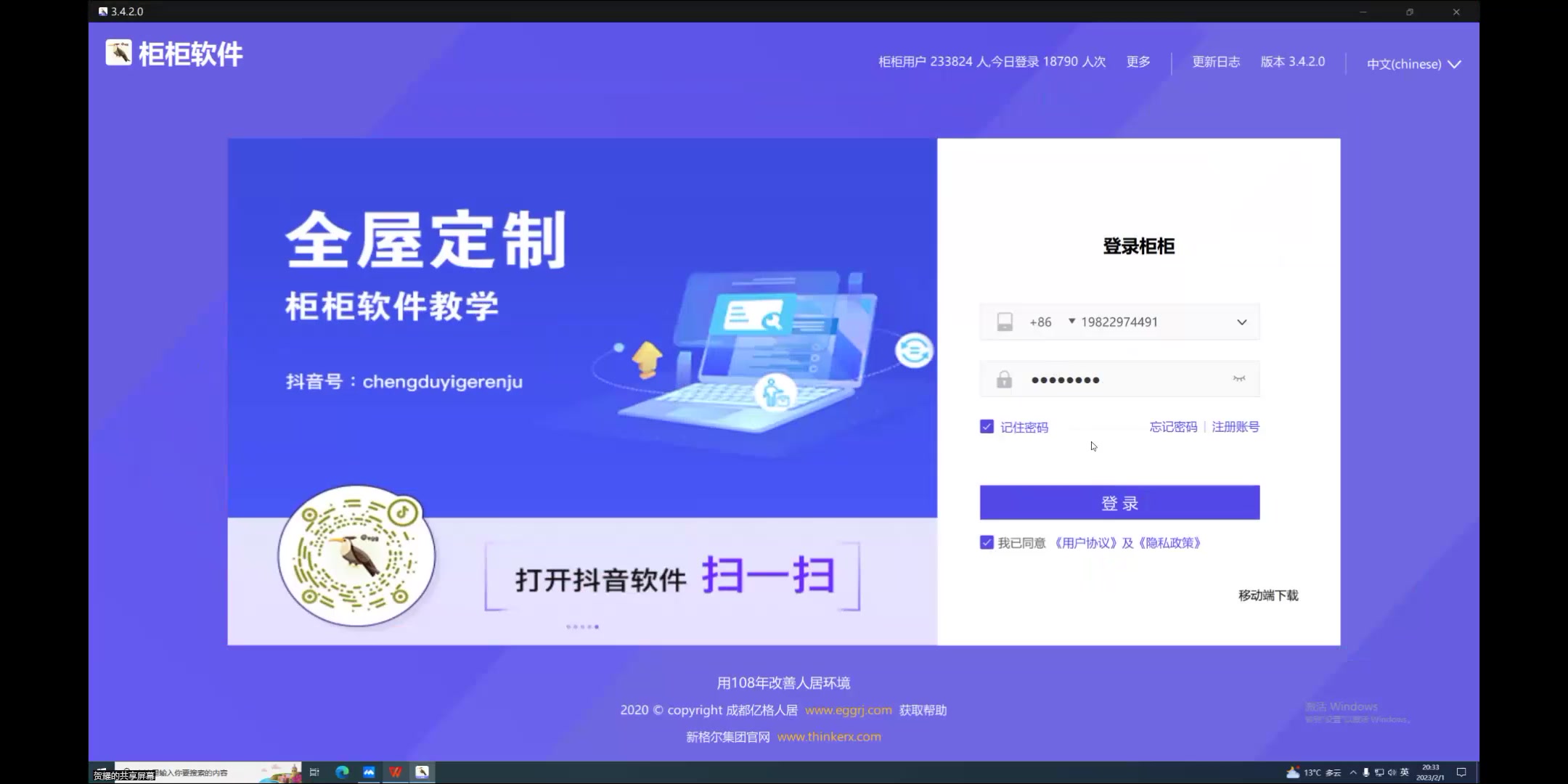Click the 更多 link in the header
This screenshot has width=1568, height=784.
click(x=1138, y=62)
